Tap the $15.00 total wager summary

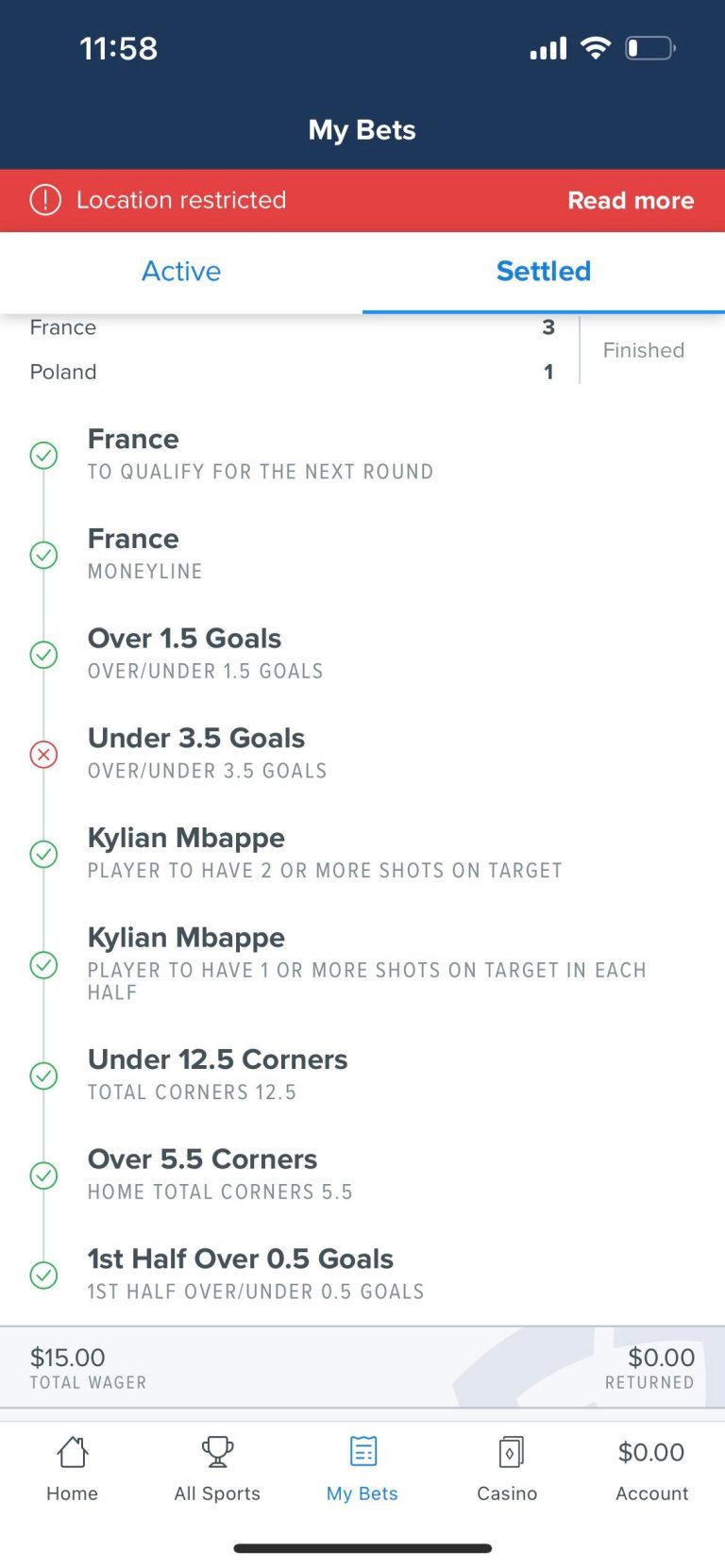tap(88, 1368)
